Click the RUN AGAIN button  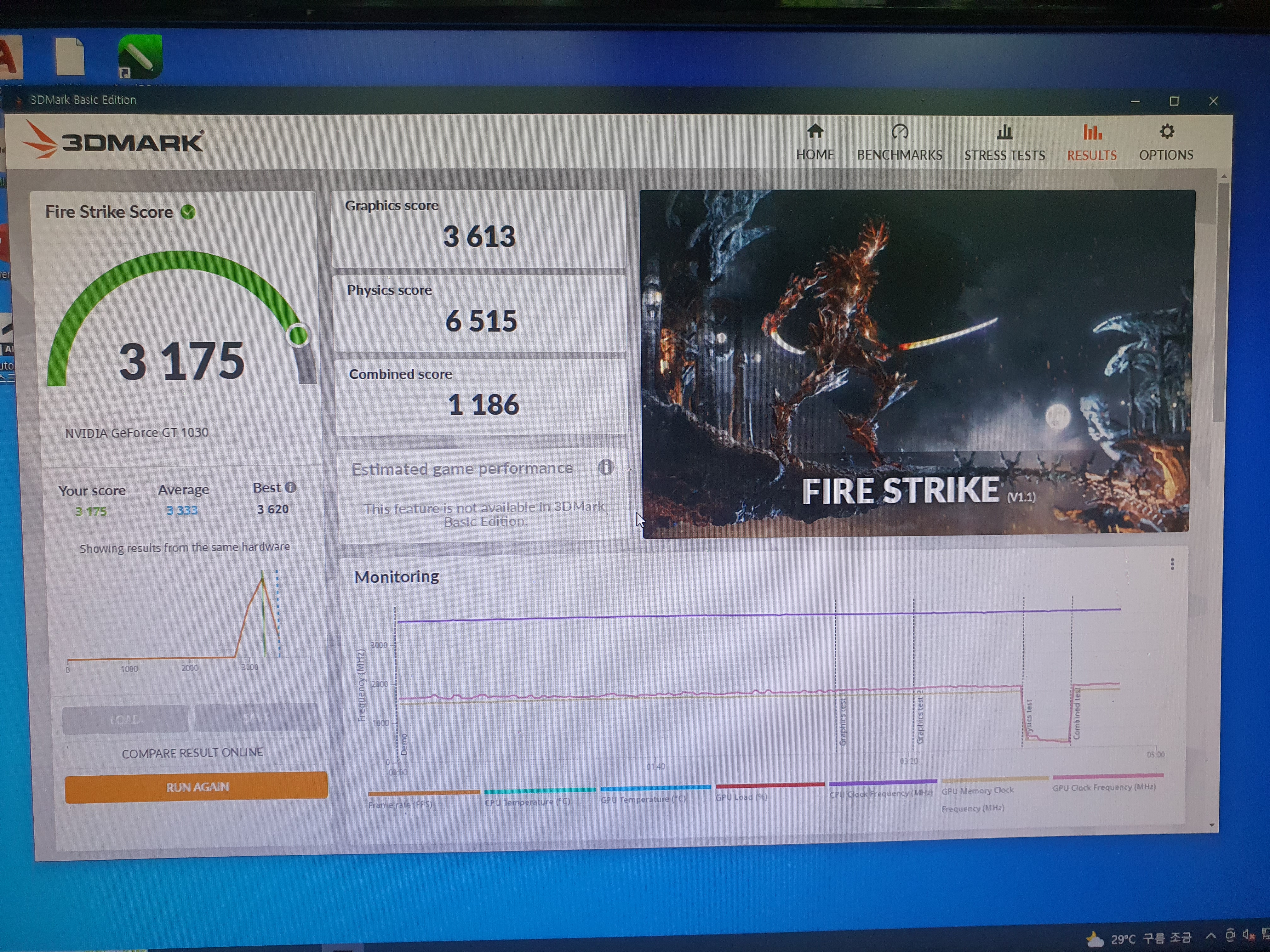coord(196,787)
